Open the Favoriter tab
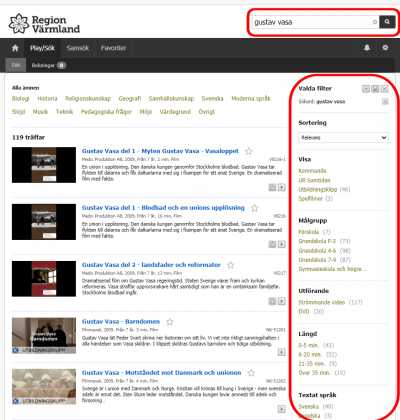 113,48
